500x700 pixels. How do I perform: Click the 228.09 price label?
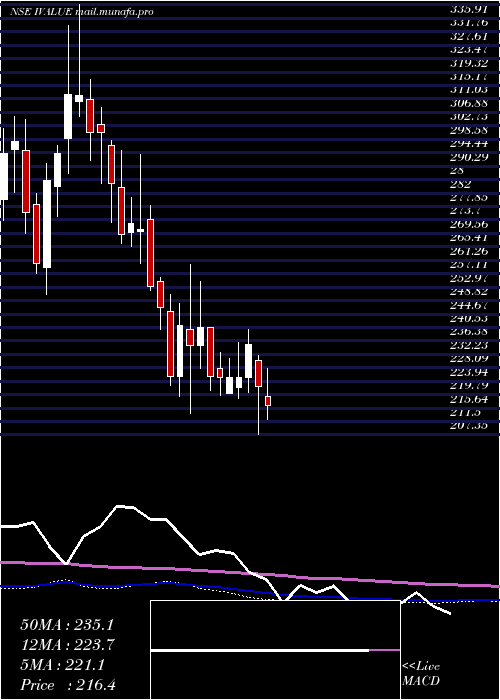[x=468, y=358]
